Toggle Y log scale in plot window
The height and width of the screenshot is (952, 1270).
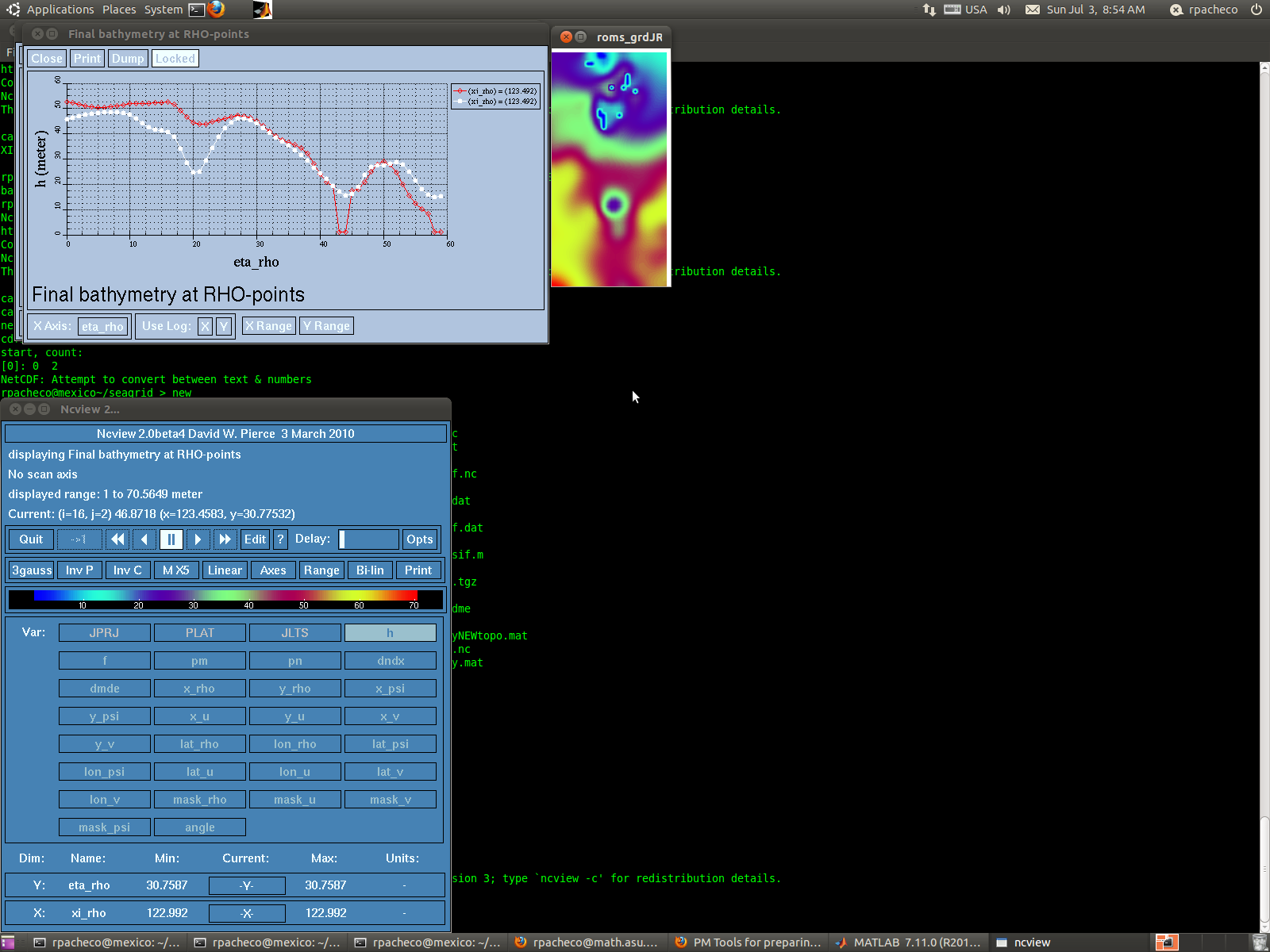(224, 326)
